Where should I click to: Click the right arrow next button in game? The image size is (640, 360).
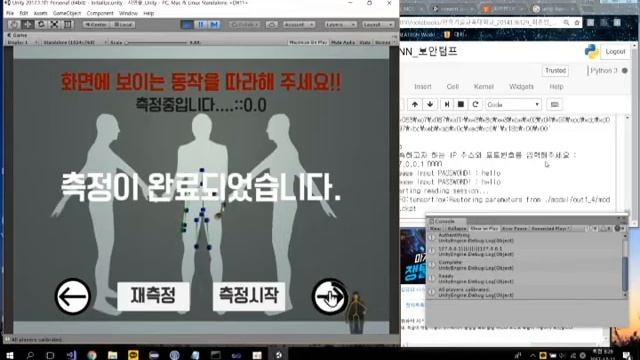[330, 296]
